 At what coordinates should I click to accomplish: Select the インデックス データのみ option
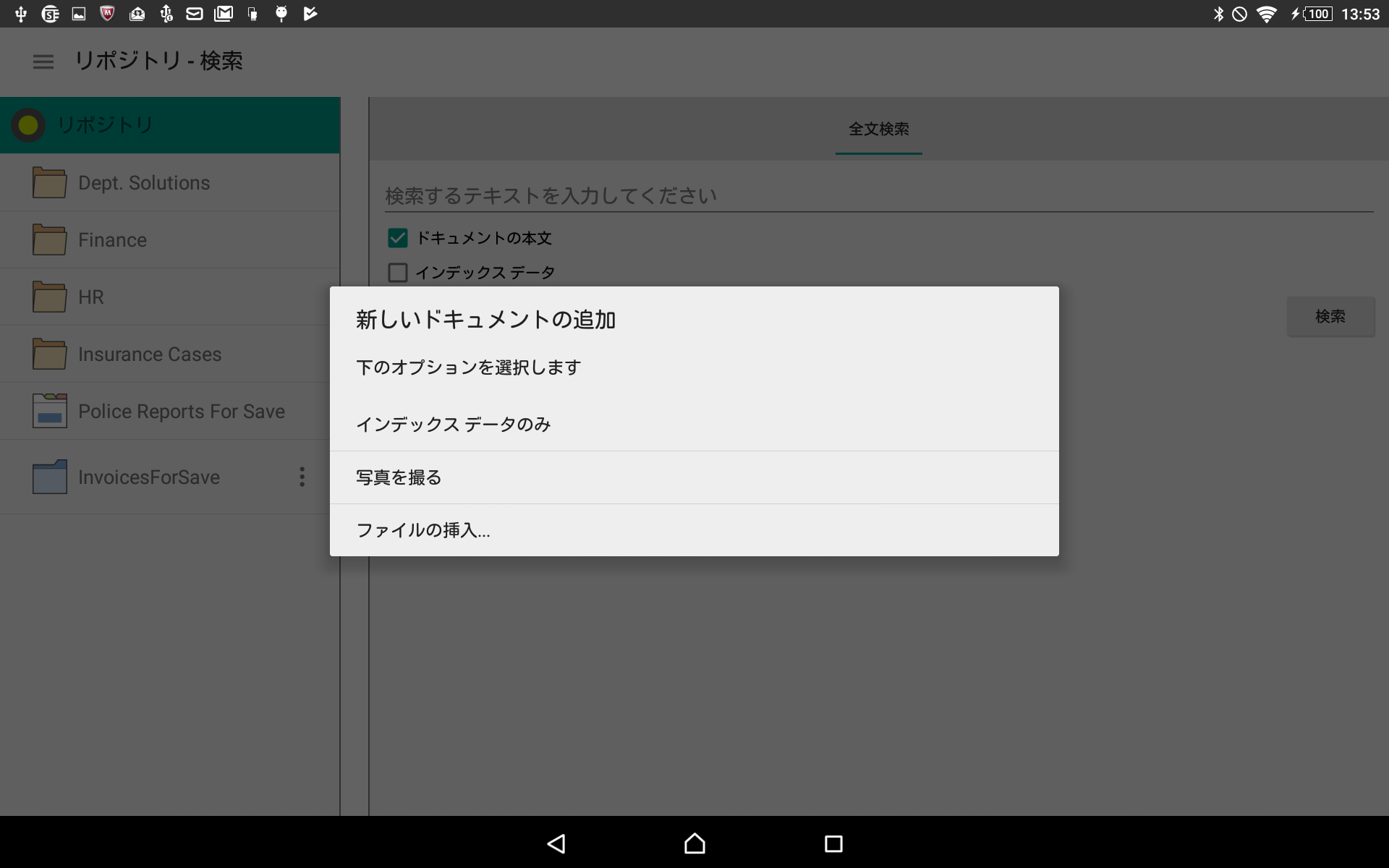pyautogui.click(x=453, y=425)
